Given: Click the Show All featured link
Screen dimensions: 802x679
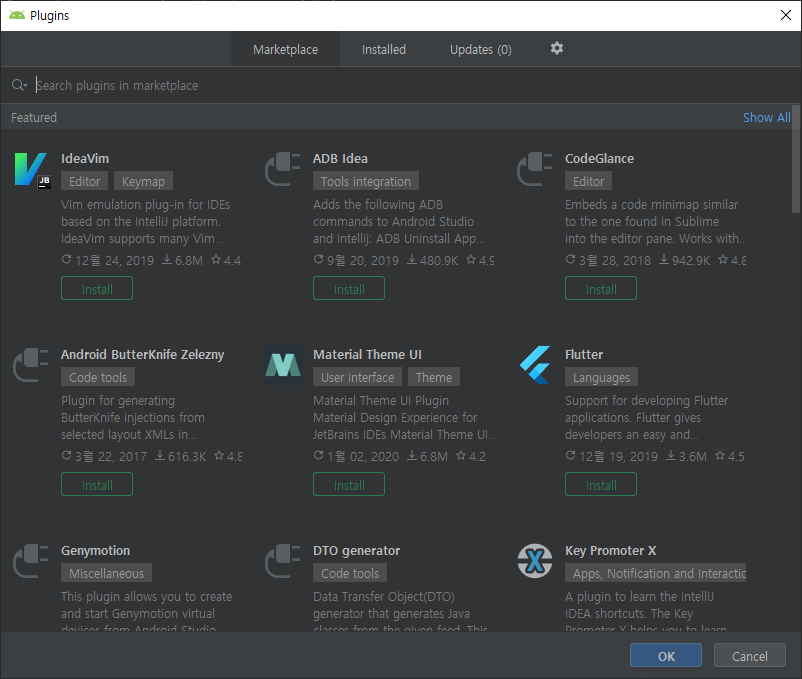Looking at the screenshot, I should [x=766, y=118].
